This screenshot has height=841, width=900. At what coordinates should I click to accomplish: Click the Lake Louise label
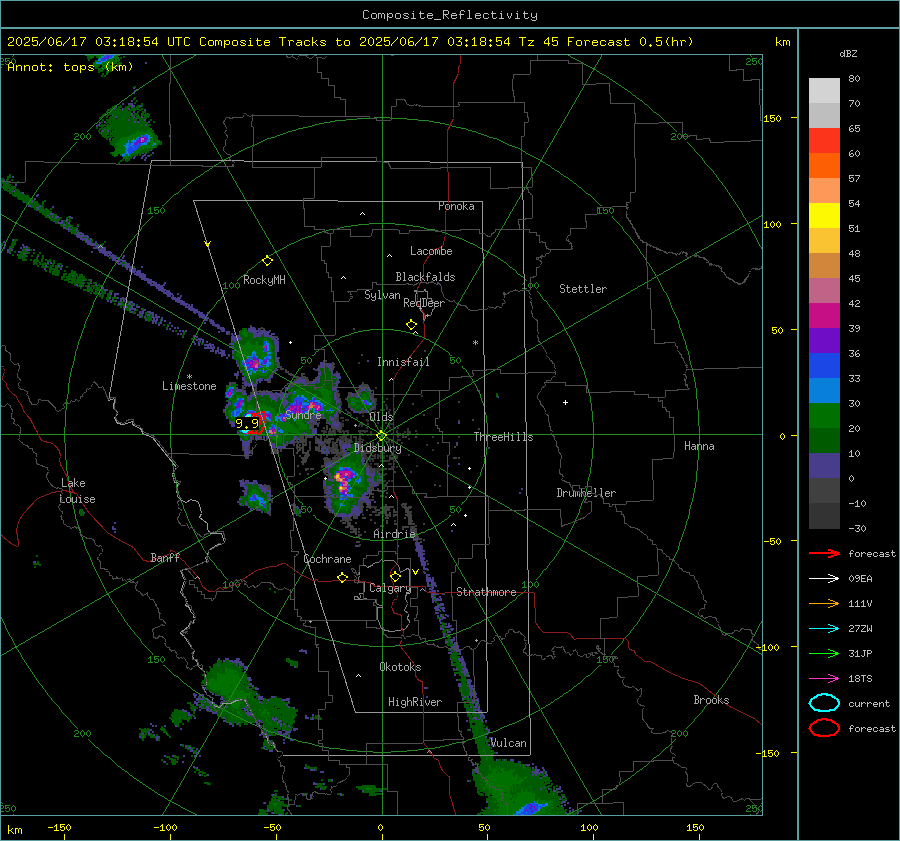click(78, 491)
